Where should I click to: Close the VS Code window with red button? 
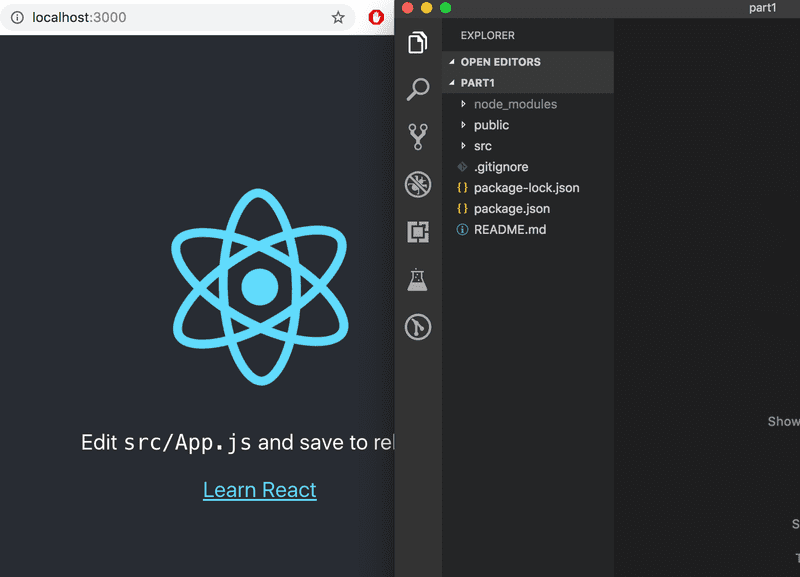[408, 8]
